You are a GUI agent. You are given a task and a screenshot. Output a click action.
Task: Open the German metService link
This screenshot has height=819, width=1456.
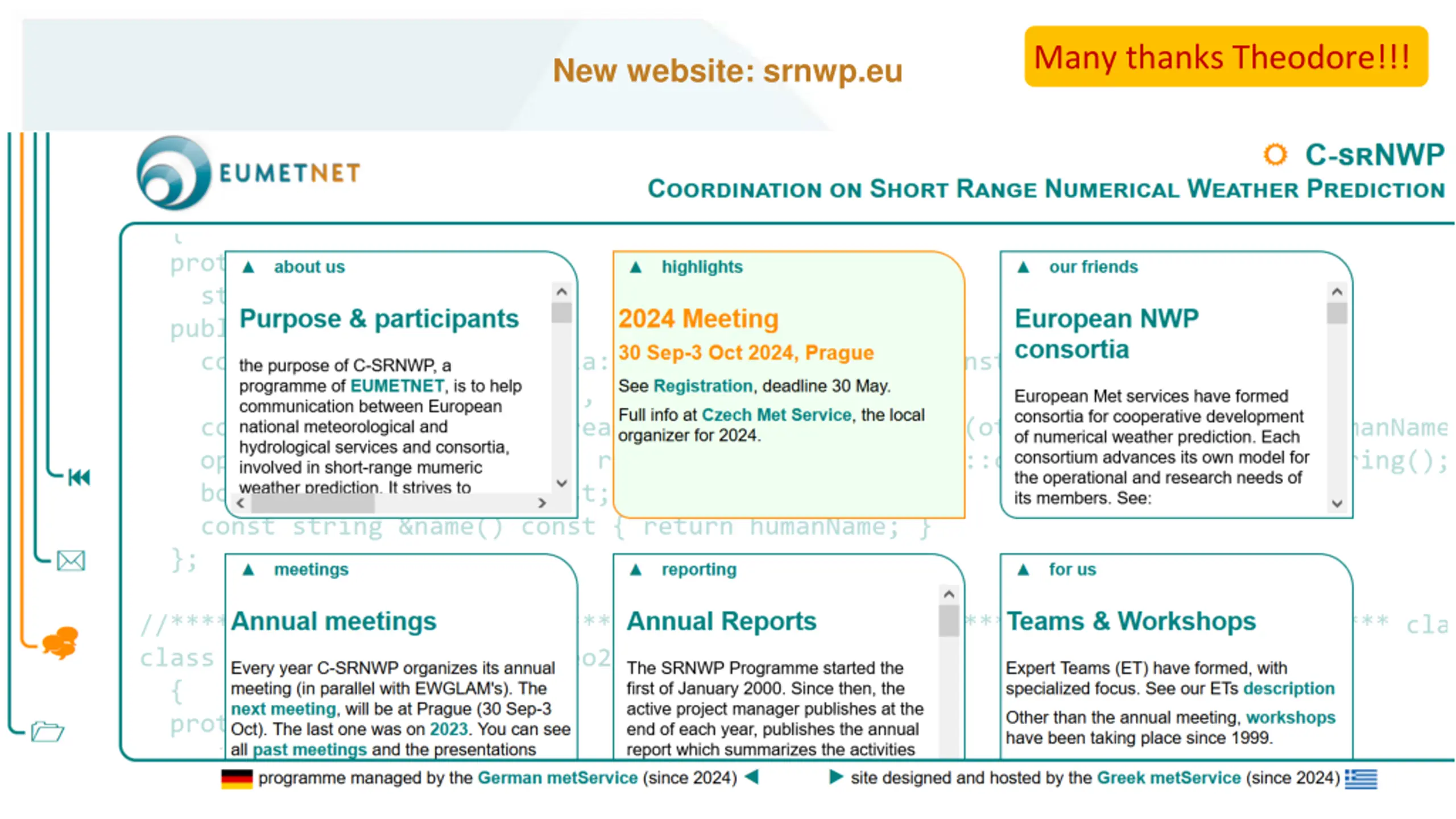click(x=557, y=777)
